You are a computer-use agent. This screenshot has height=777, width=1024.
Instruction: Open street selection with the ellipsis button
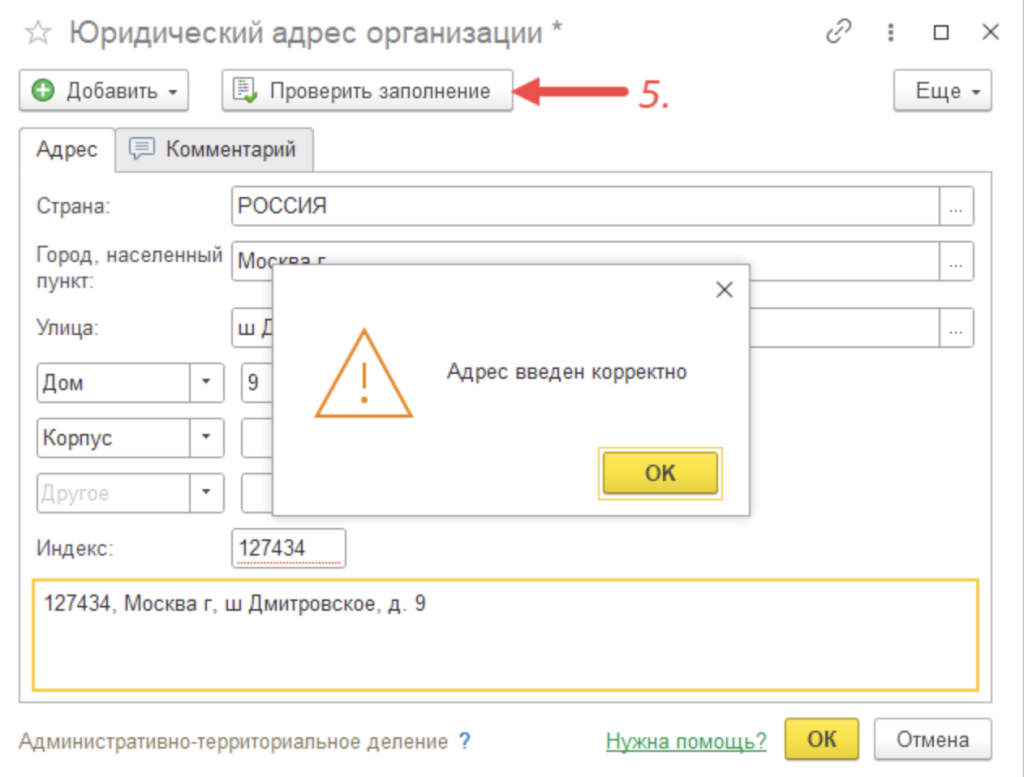click(x=956, y=327)
